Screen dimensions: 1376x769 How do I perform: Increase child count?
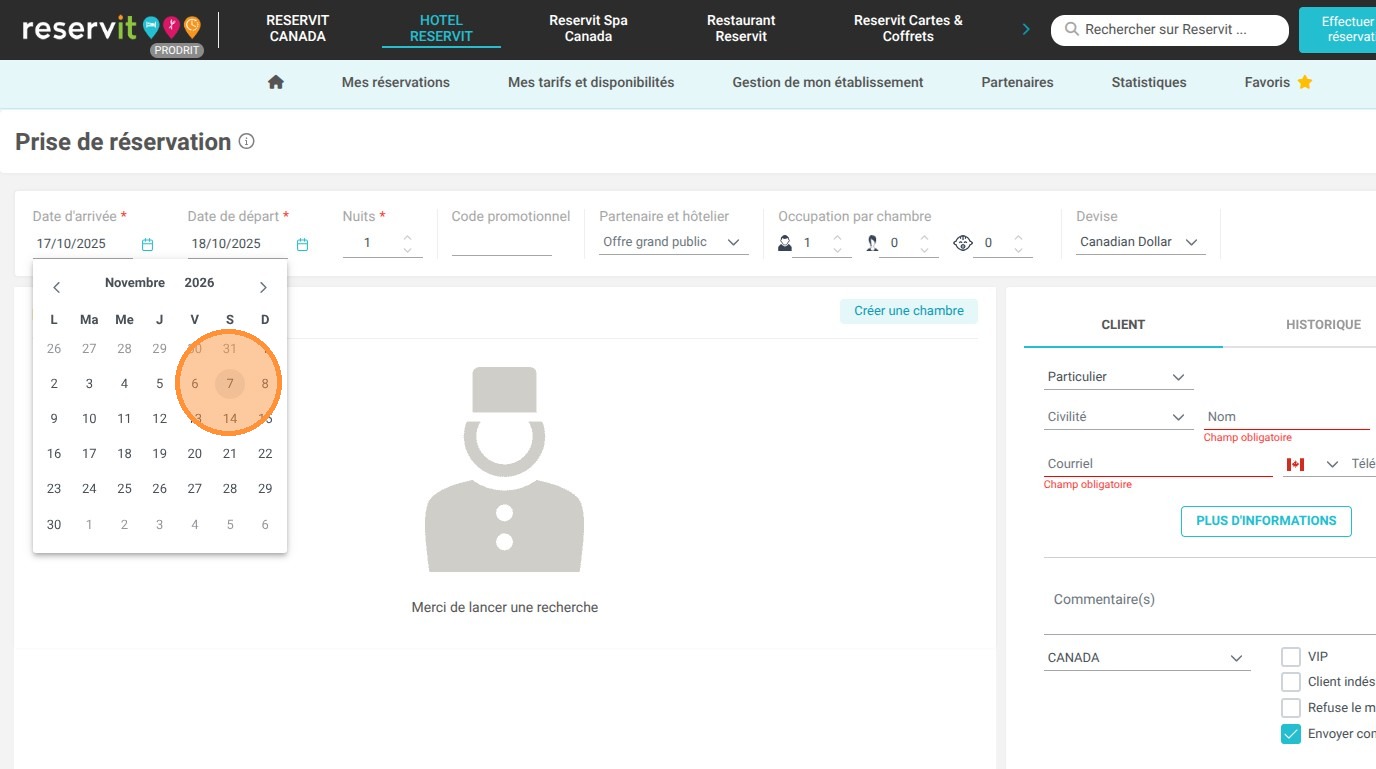tap(924, 237)
